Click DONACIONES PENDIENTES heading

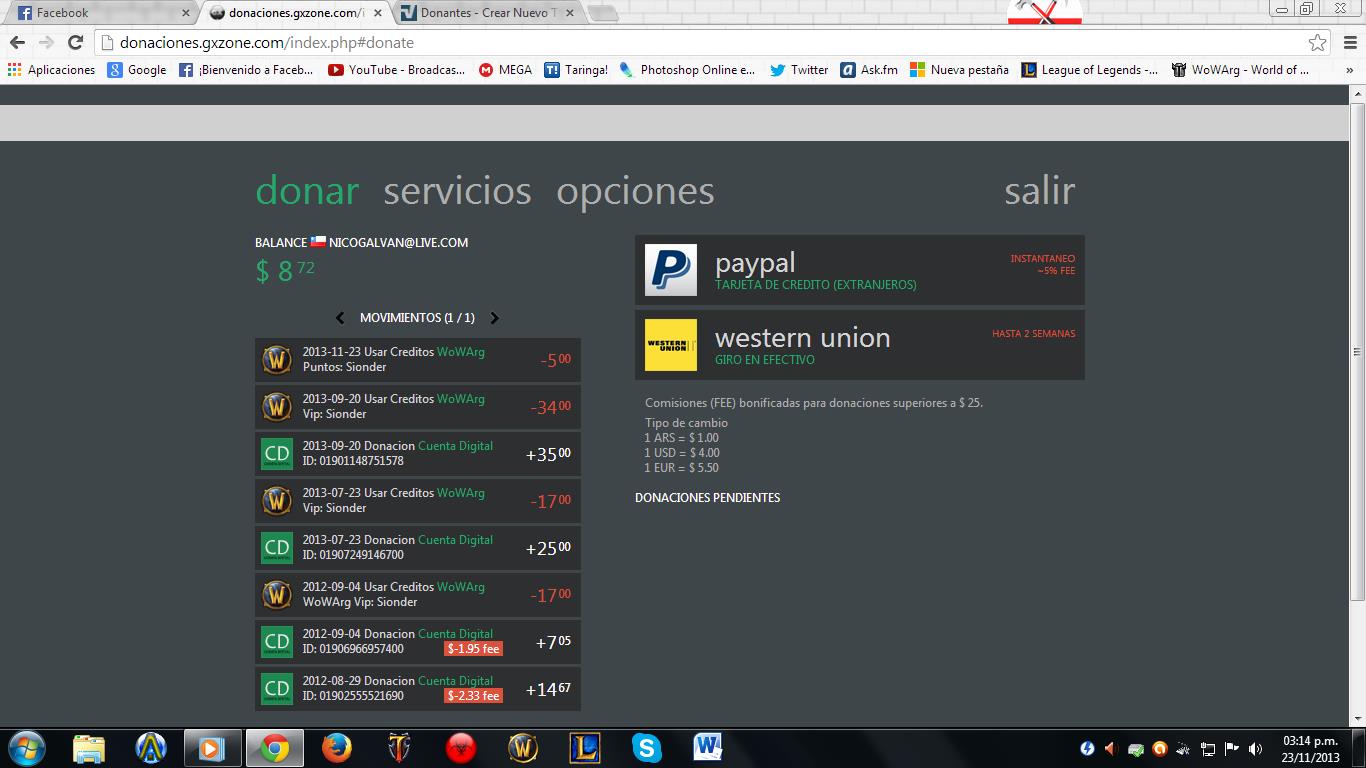click(707, 498)
